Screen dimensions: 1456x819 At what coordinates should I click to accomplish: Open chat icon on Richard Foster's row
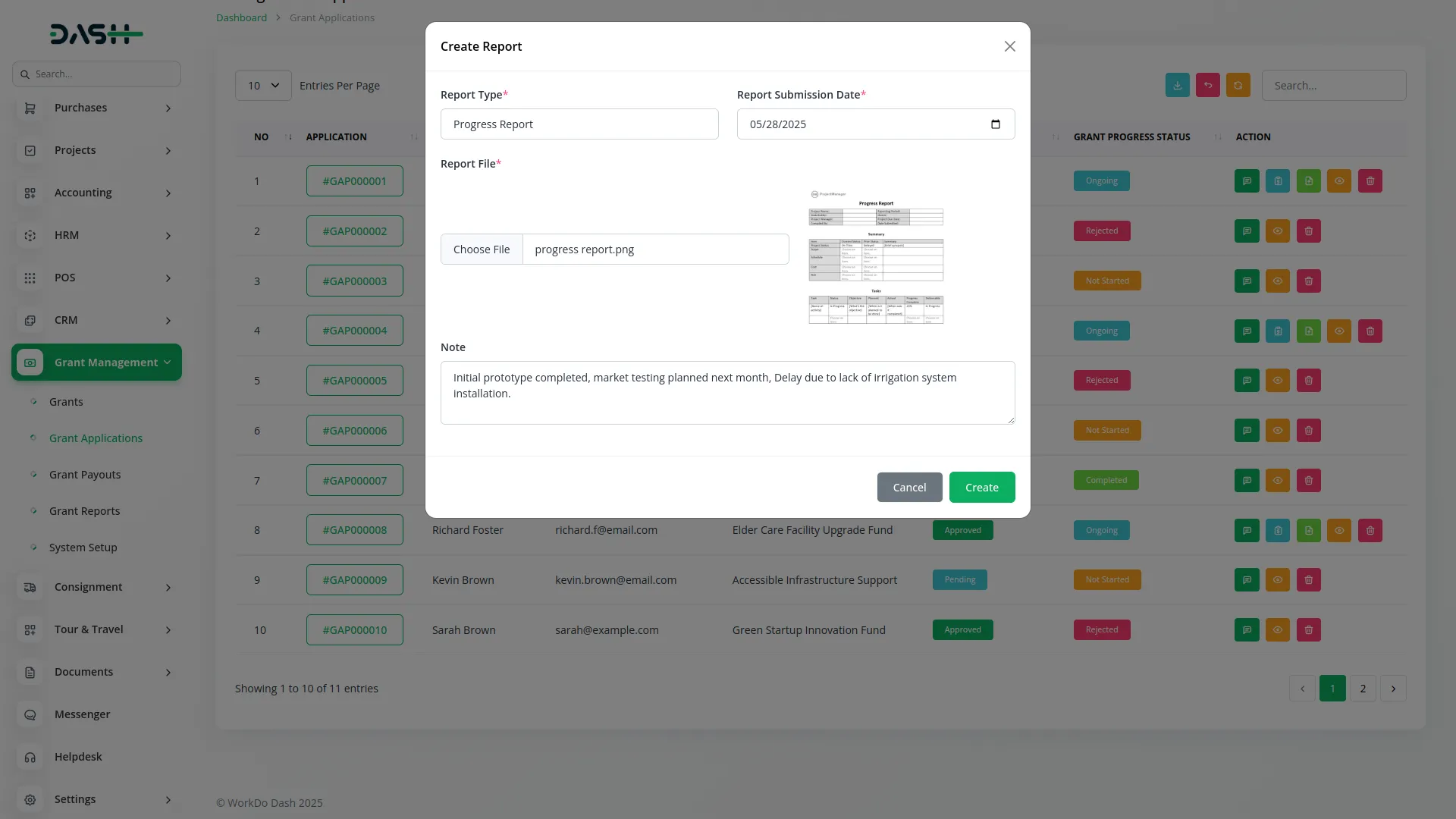pyautogui.click(x=1246, y=530)
